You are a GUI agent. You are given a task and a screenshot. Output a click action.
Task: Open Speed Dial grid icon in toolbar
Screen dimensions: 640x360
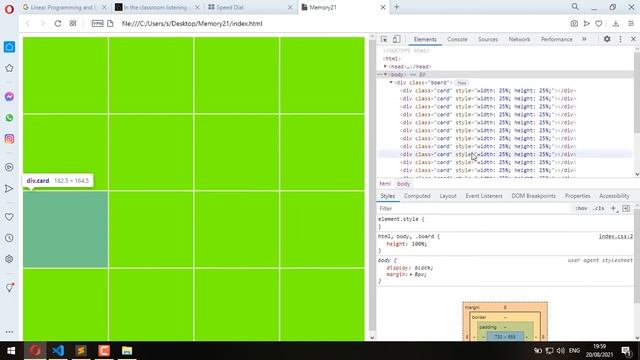coord(73,24)
